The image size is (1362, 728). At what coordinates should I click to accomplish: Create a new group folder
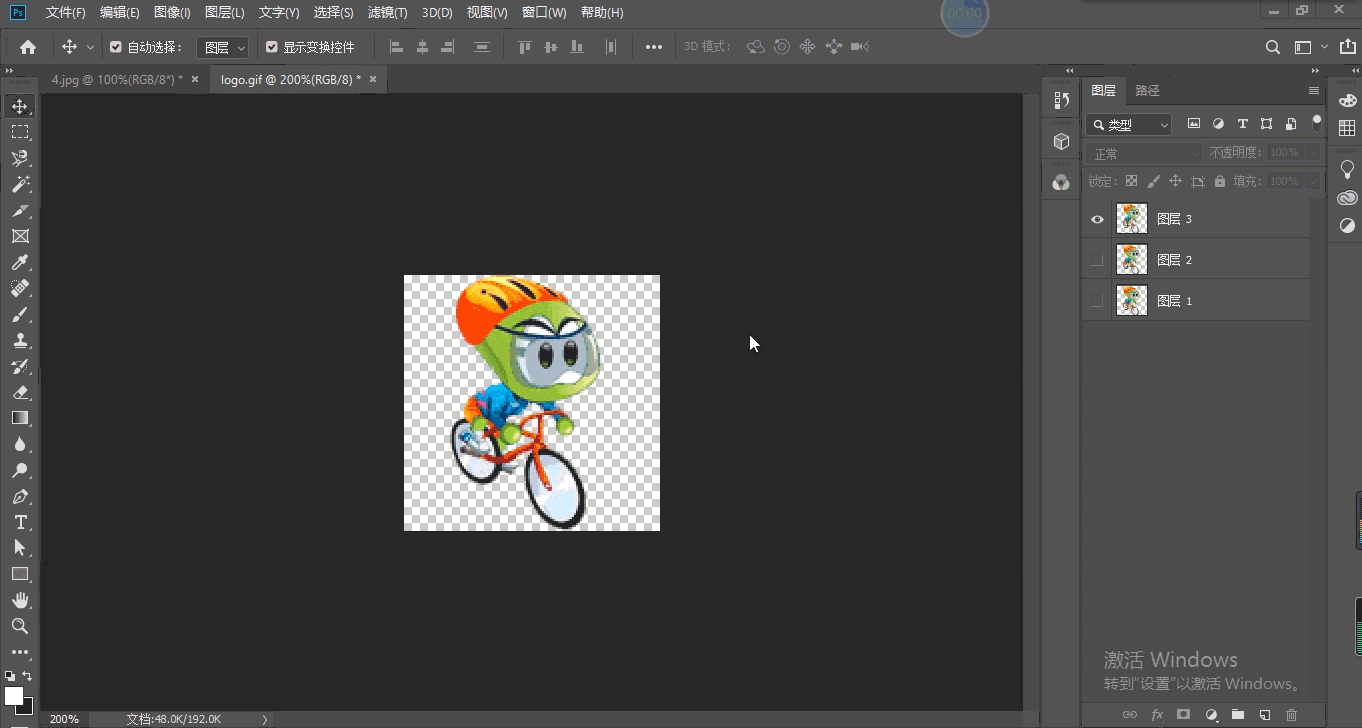pos(1238,714)
